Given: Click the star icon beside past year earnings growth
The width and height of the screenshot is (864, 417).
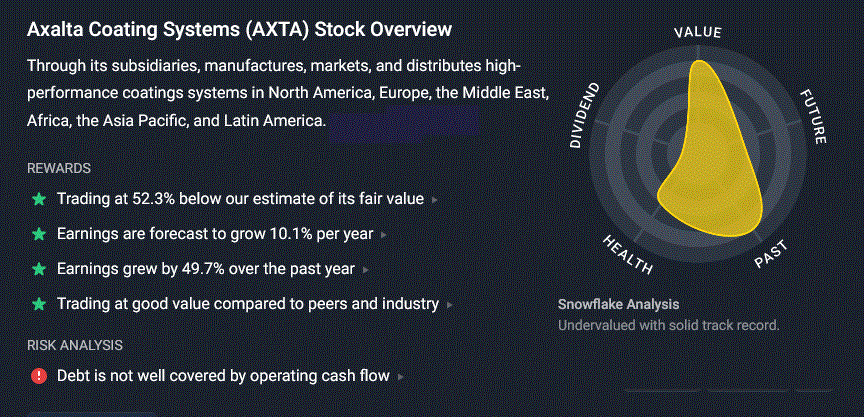Looking at the screenshot, I should tap(39, 269).
